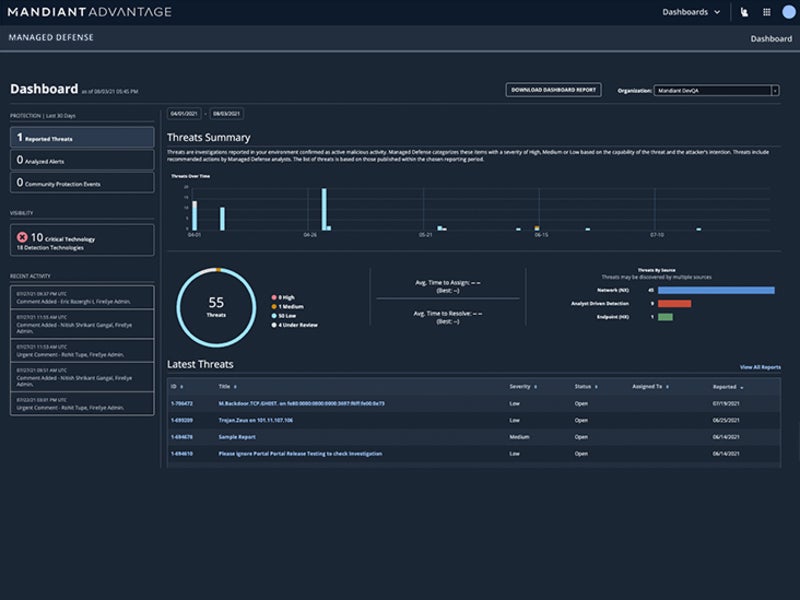The width and height of the screenshot is (800, 600).
Task: Click the Download Dashboard Report button
Action: pyautogui.click(x=553, y=89)
